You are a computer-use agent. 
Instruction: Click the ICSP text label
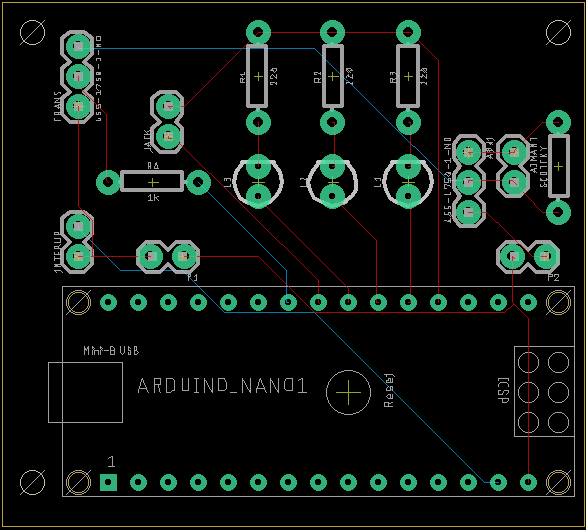pyautogui.click(x=504, y=390)
